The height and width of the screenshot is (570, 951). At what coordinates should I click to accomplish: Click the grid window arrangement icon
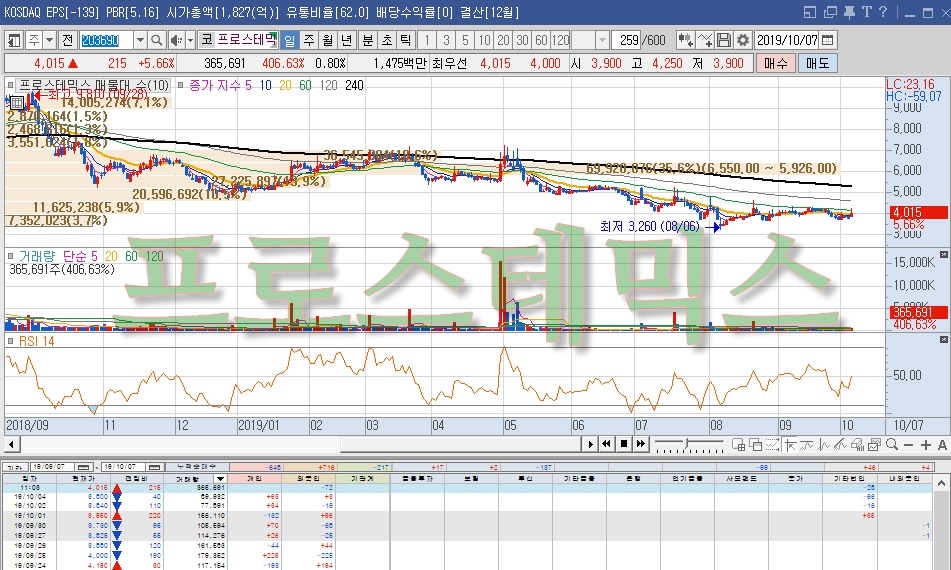tap(738, 445)
